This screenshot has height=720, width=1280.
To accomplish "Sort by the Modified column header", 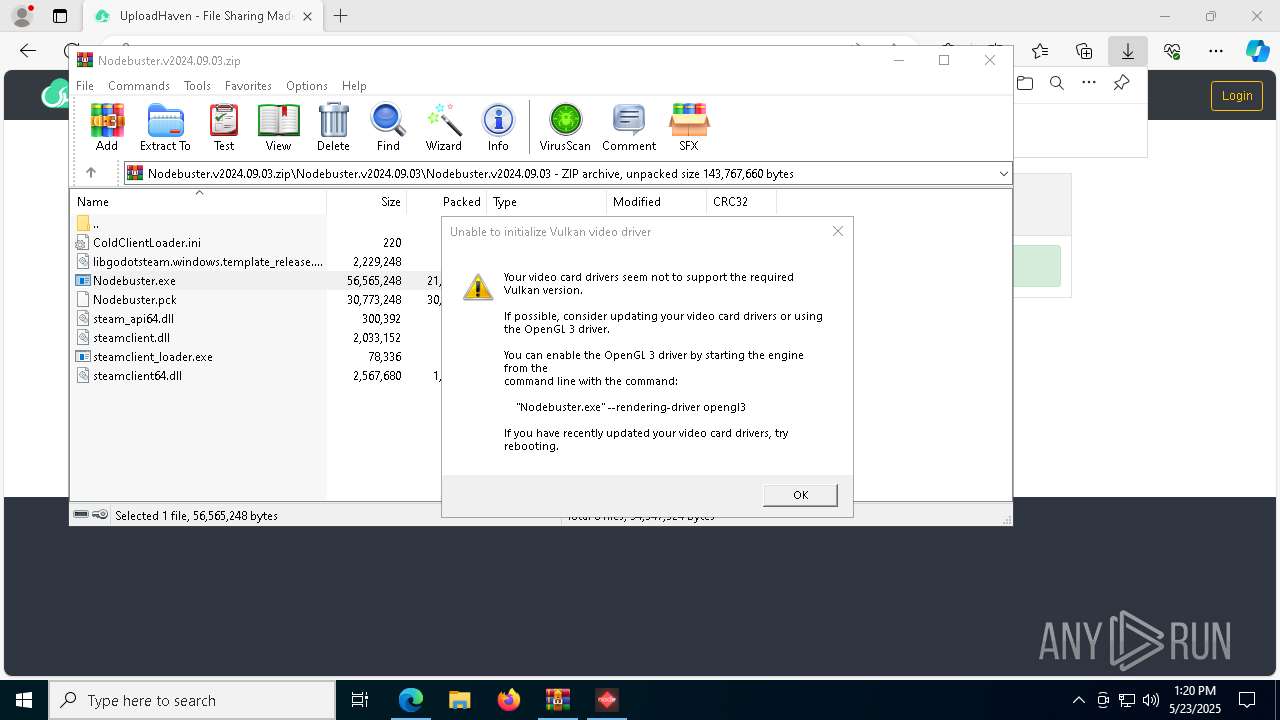I will [x=657, y=201].
